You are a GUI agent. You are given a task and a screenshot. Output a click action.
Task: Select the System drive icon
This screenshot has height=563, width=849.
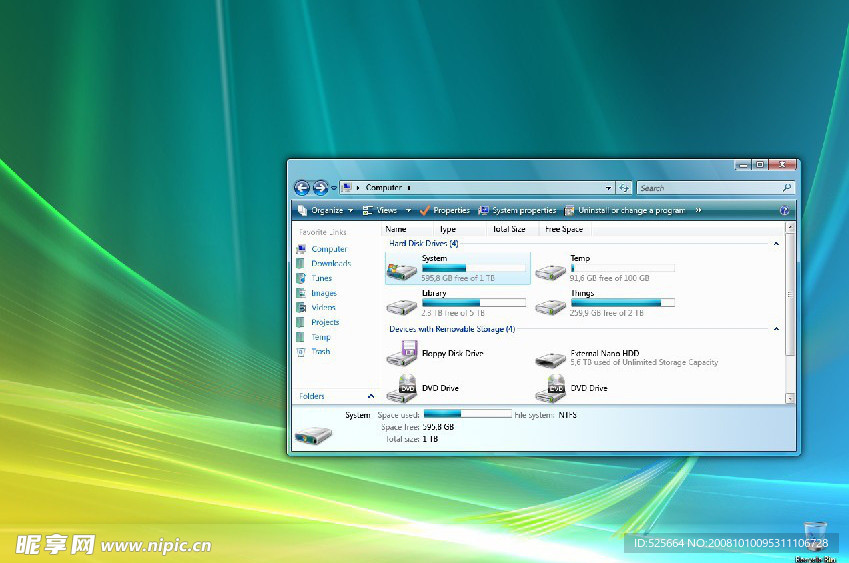[x=401, y=269]
